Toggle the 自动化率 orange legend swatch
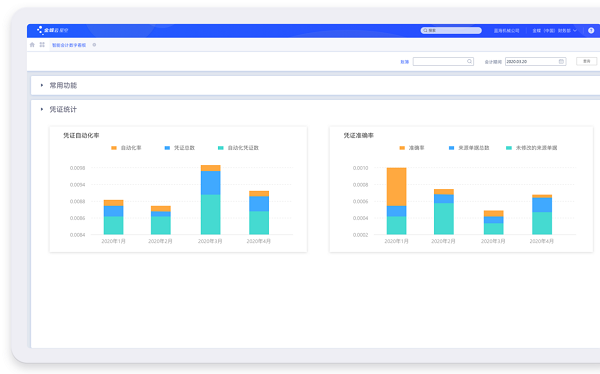Viewport: 600px width, 374px height. point(114,148)
